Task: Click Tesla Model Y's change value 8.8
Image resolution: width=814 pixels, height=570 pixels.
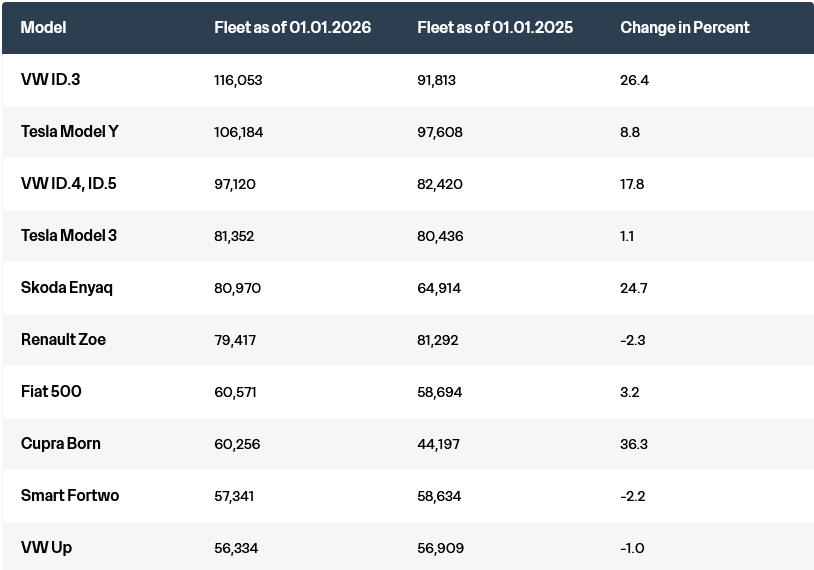Action: (x=630, y=132)
